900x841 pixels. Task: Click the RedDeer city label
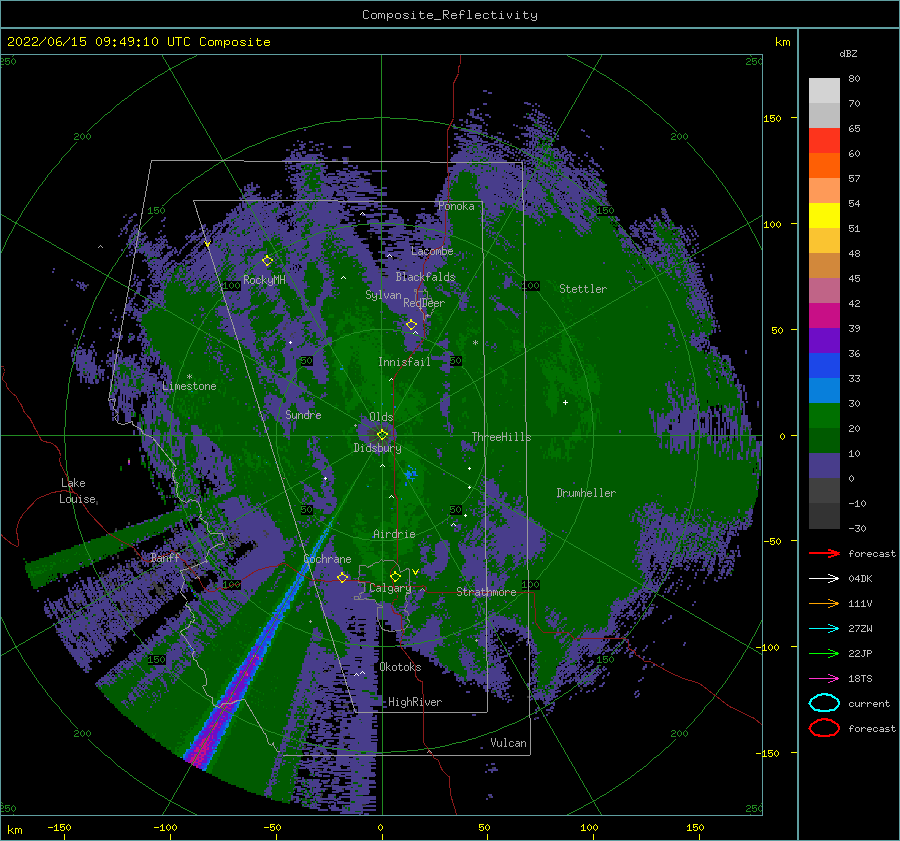click(x=424, y=303)
